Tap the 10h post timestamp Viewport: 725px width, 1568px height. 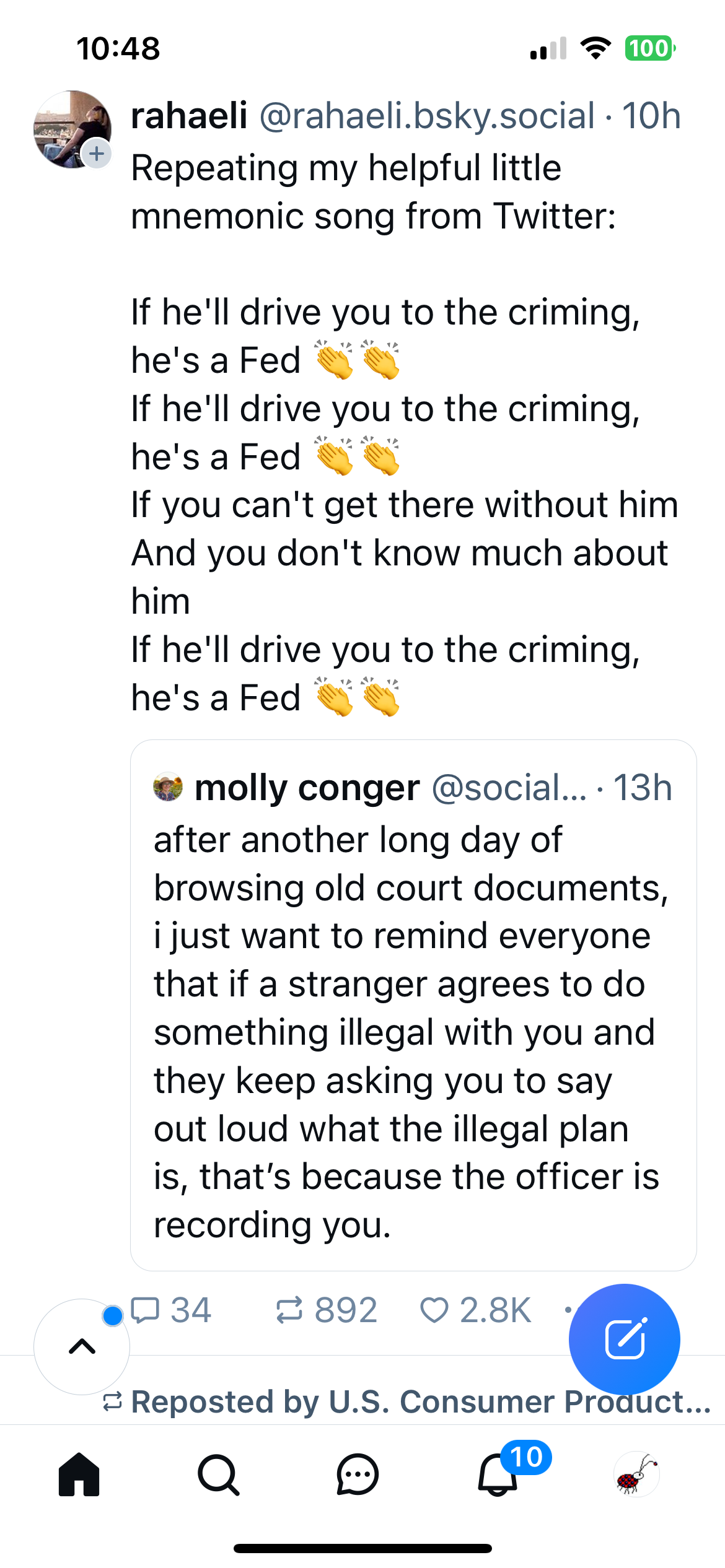(651, 116)
